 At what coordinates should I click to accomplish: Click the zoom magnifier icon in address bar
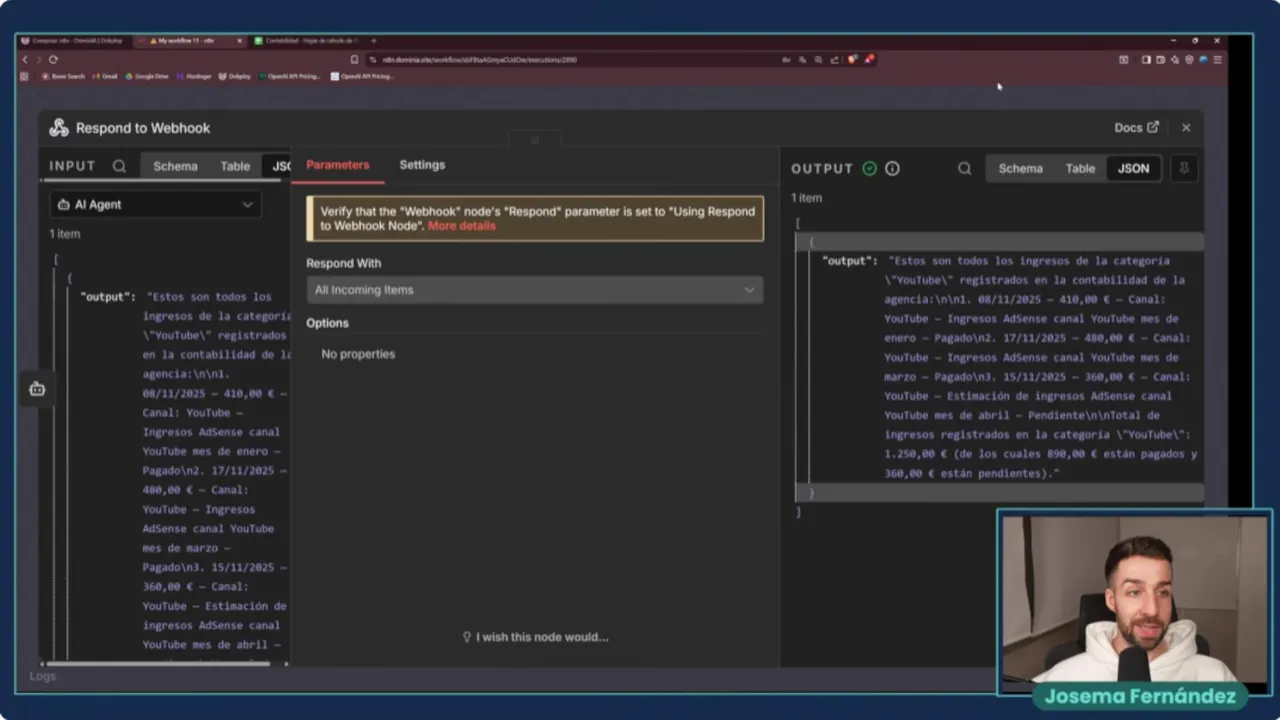[818, 60]
